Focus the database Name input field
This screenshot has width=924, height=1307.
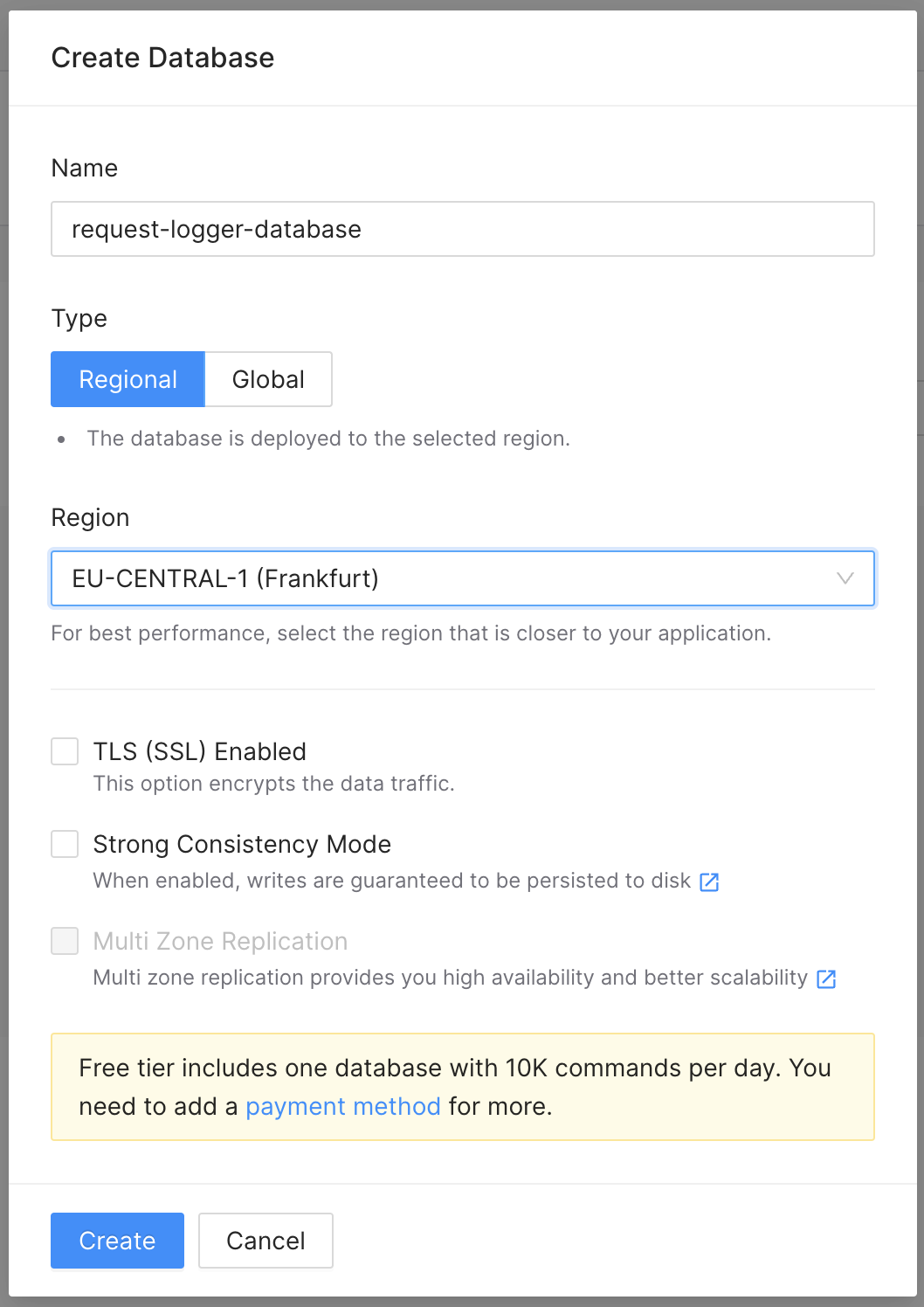pyautogui.click(x=462, y=229)
